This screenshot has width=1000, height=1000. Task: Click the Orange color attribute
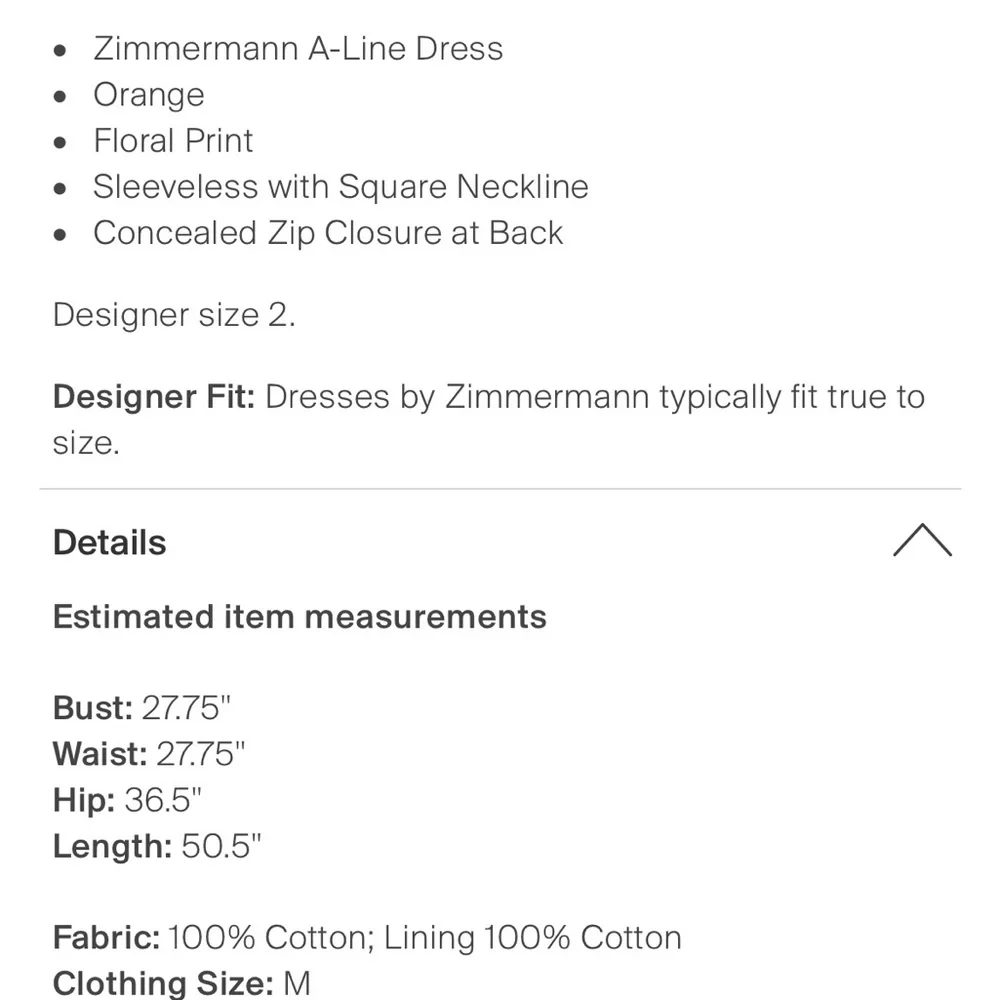(x=148, y=94)
